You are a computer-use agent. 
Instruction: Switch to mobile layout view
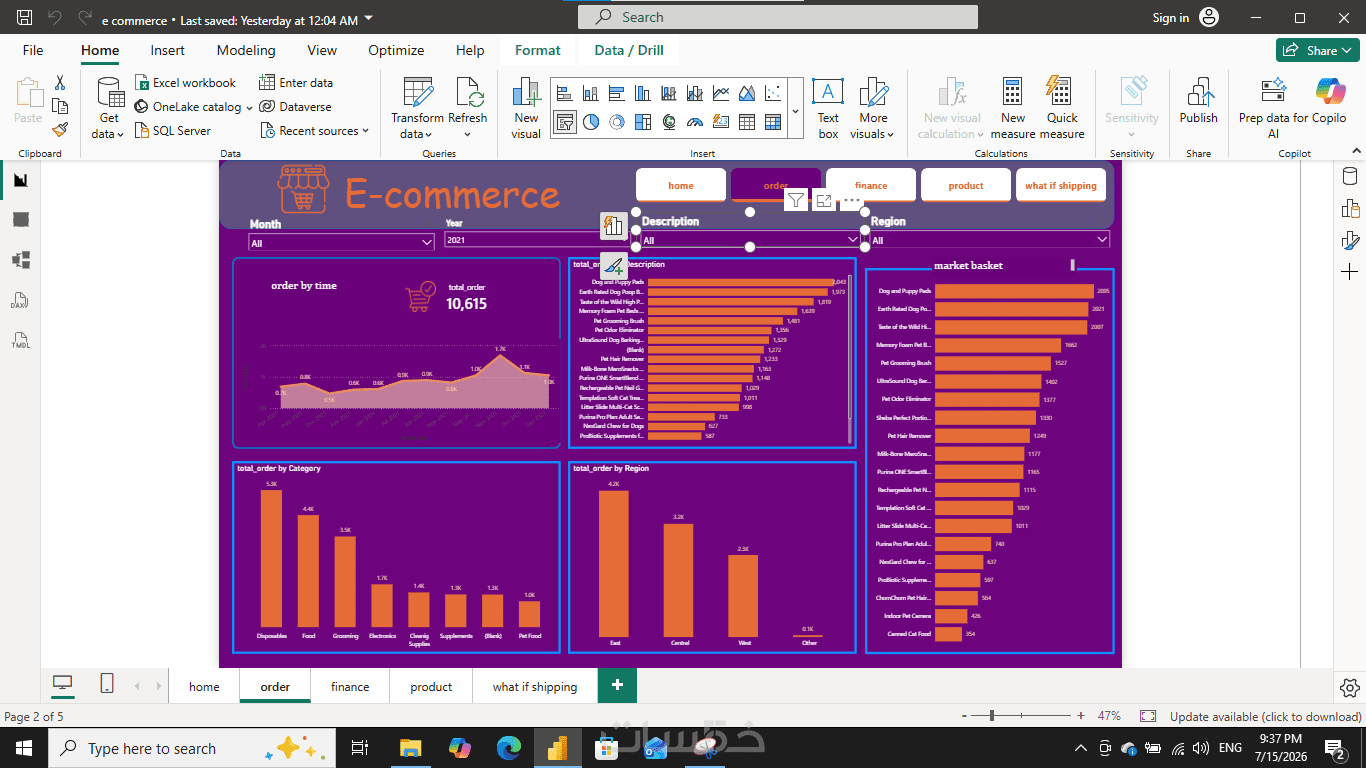[107, 684]
